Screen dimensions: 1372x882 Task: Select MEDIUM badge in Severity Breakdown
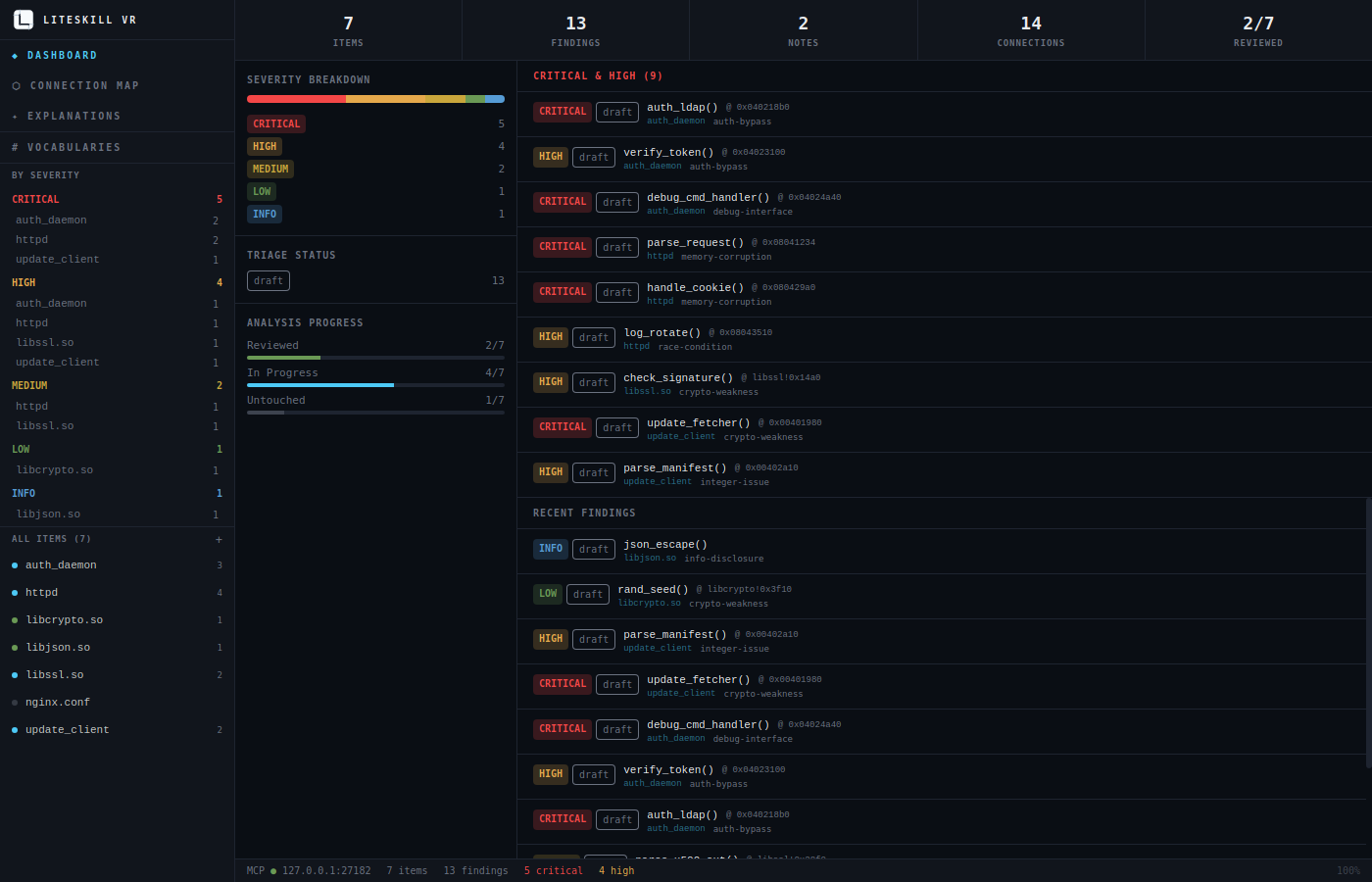click(270, 170)
